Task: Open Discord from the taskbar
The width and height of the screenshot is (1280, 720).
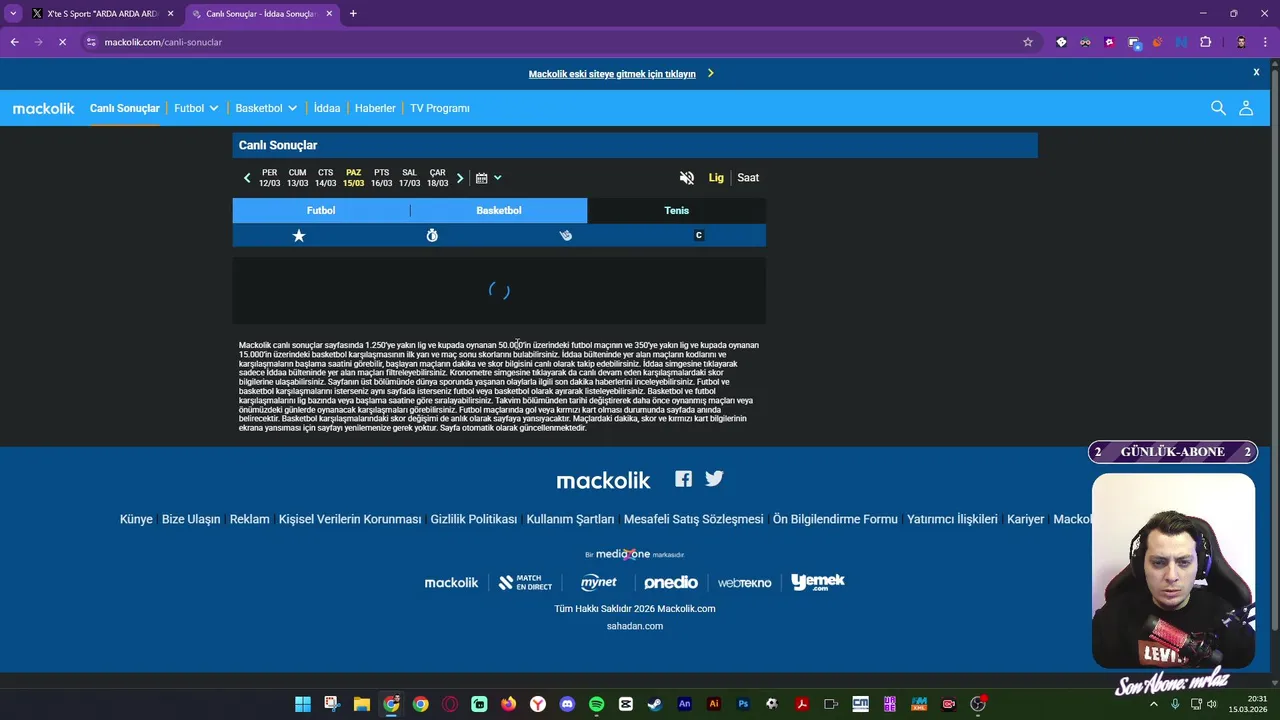Action: [x=567, y=704]
